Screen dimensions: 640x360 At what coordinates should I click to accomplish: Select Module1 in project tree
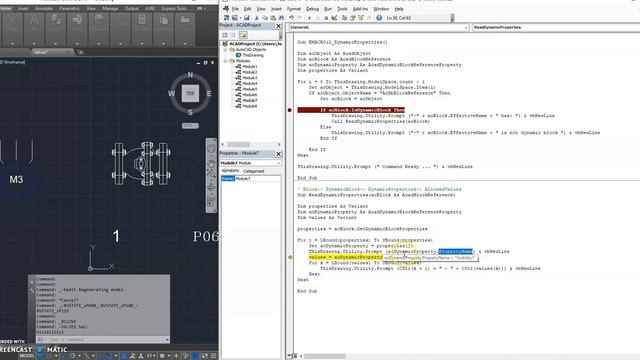pyautogui.click(x=250, y=66)
